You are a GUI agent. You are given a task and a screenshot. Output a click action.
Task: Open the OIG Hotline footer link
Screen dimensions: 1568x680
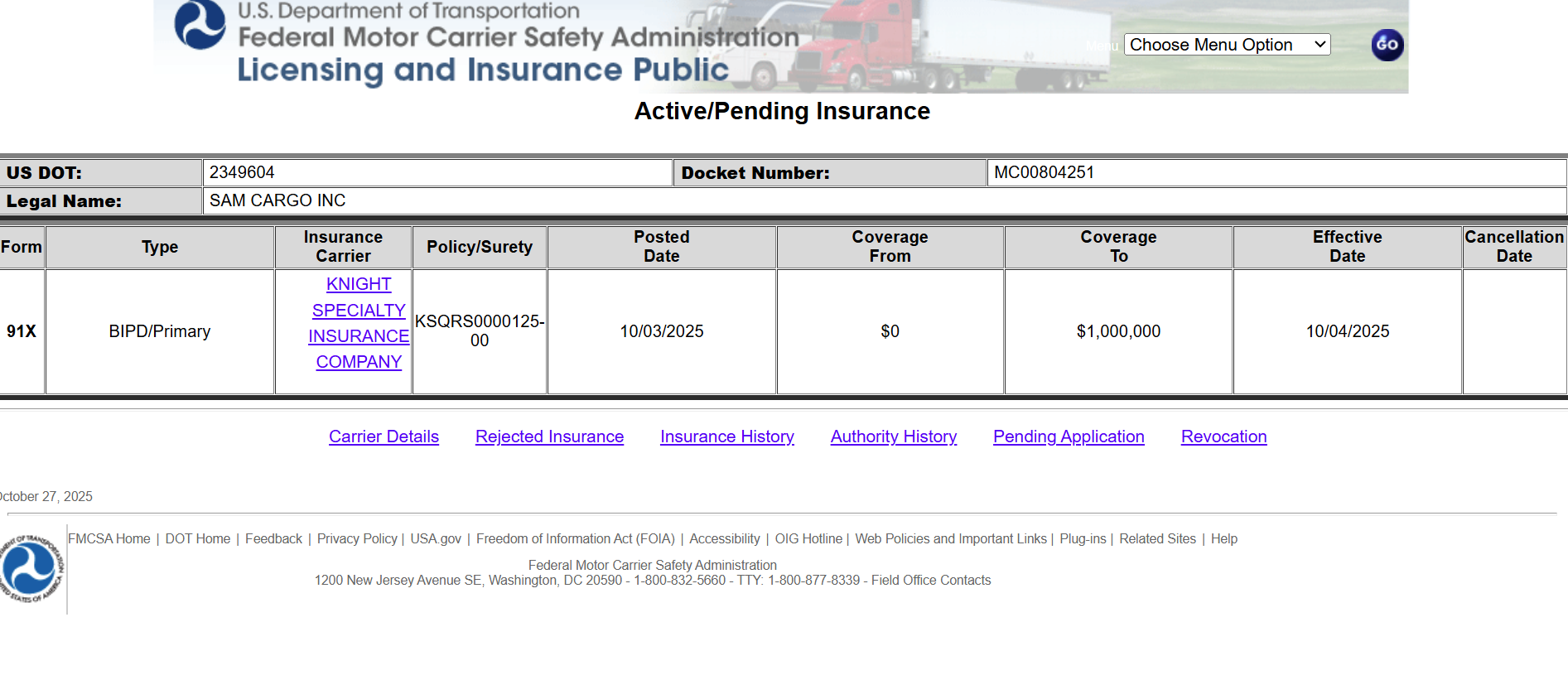pos(808,539)
